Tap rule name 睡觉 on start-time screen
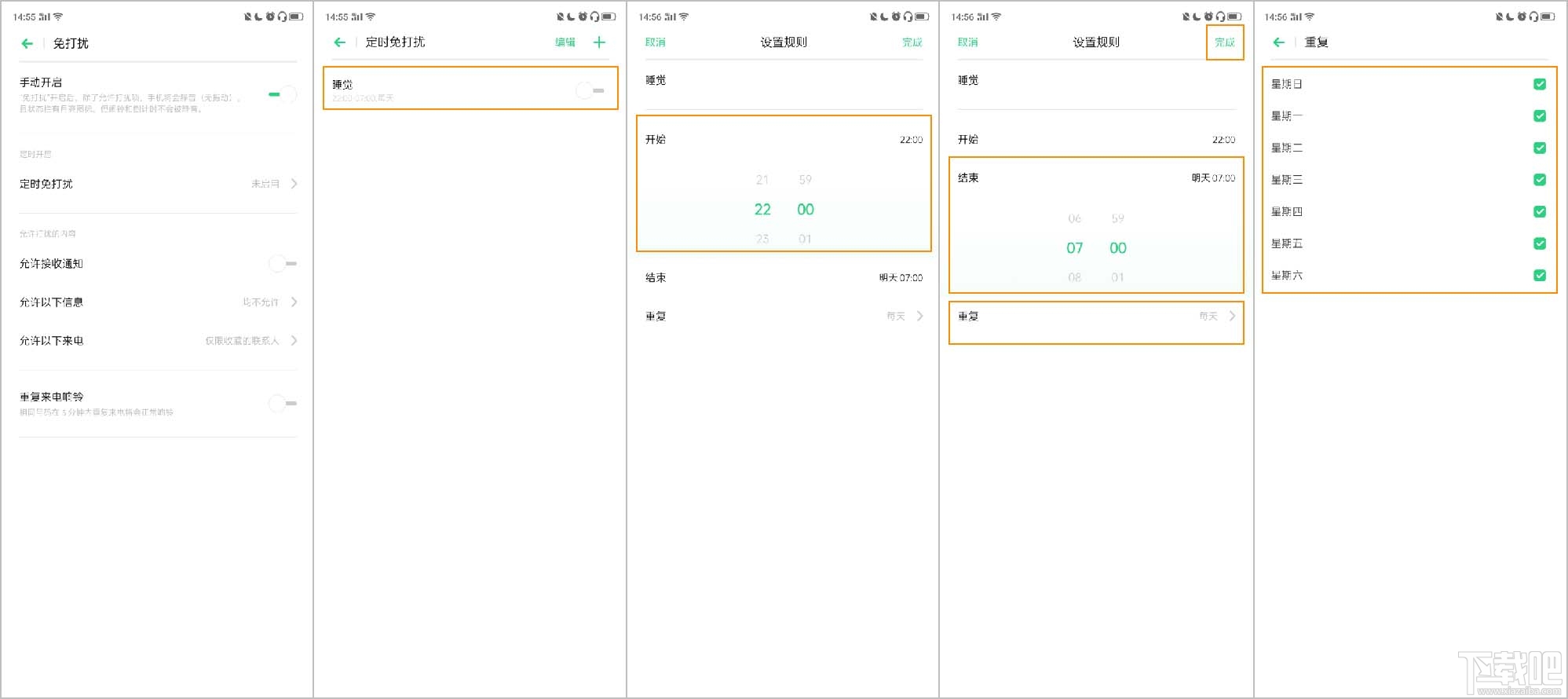This screenshot has height=699, width=1568. [656, 80]
